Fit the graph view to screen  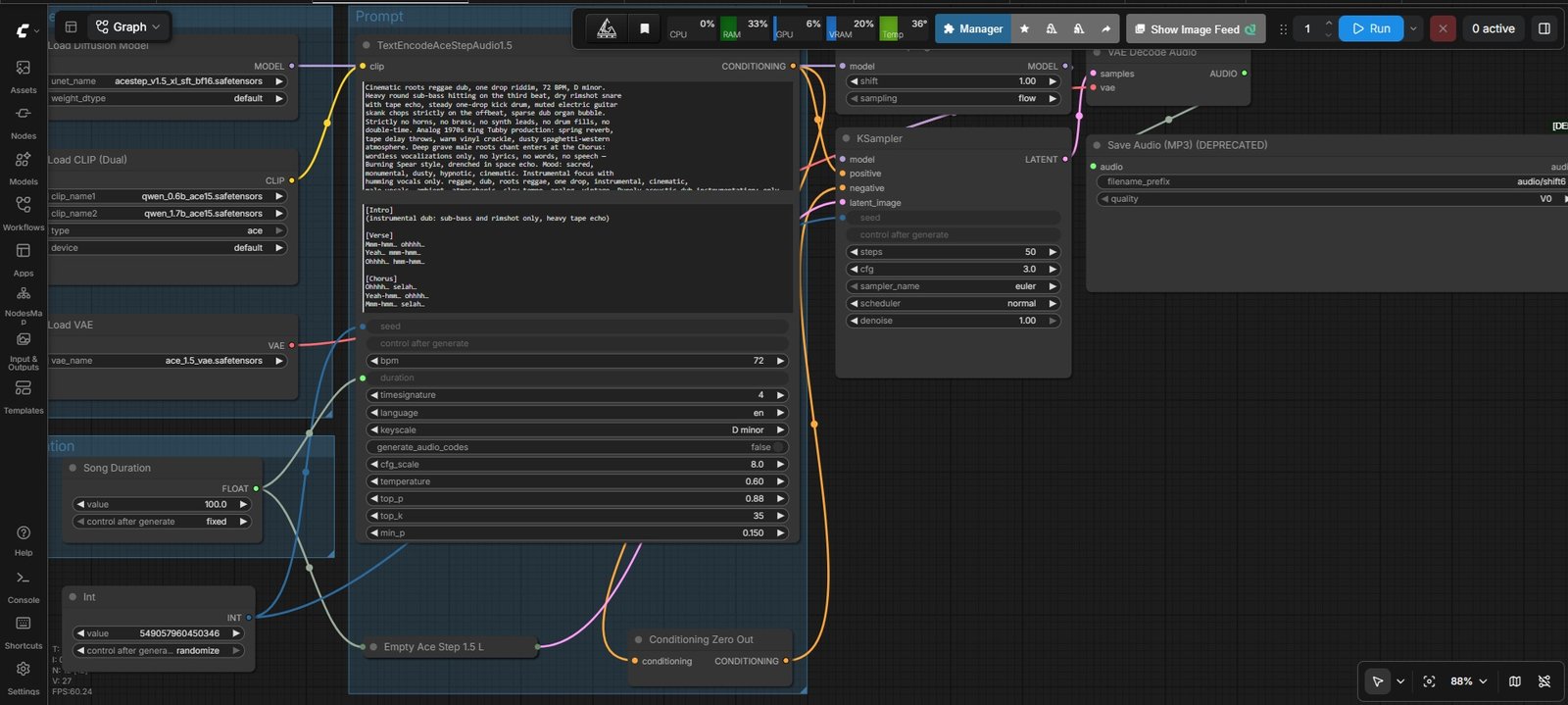(x=1429, y=681)
